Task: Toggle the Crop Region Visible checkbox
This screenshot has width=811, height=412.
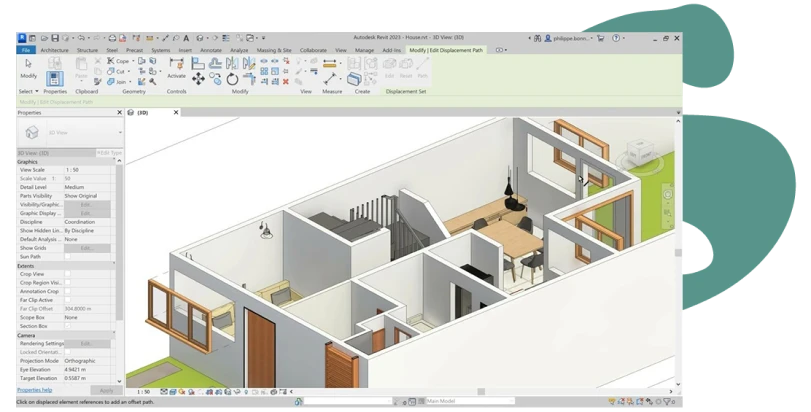Action: 67,283
